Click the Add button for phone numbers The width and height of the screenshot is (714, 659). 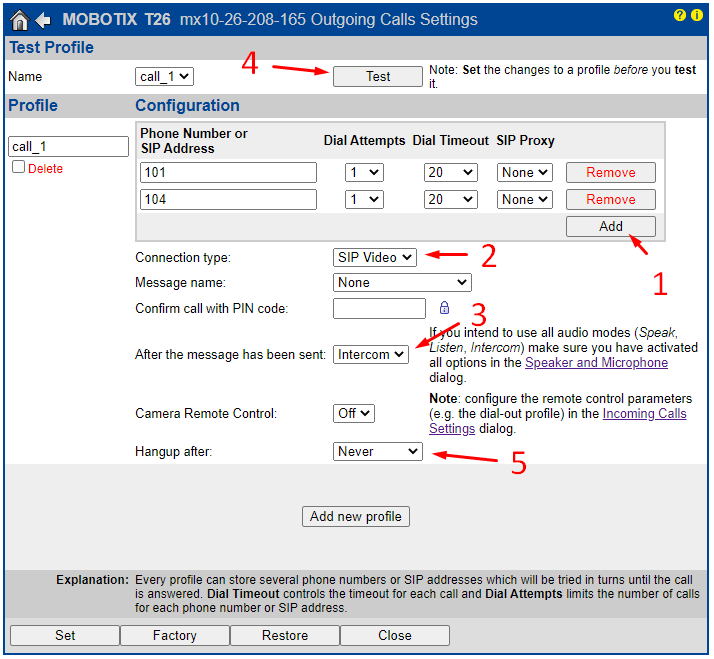610,226
